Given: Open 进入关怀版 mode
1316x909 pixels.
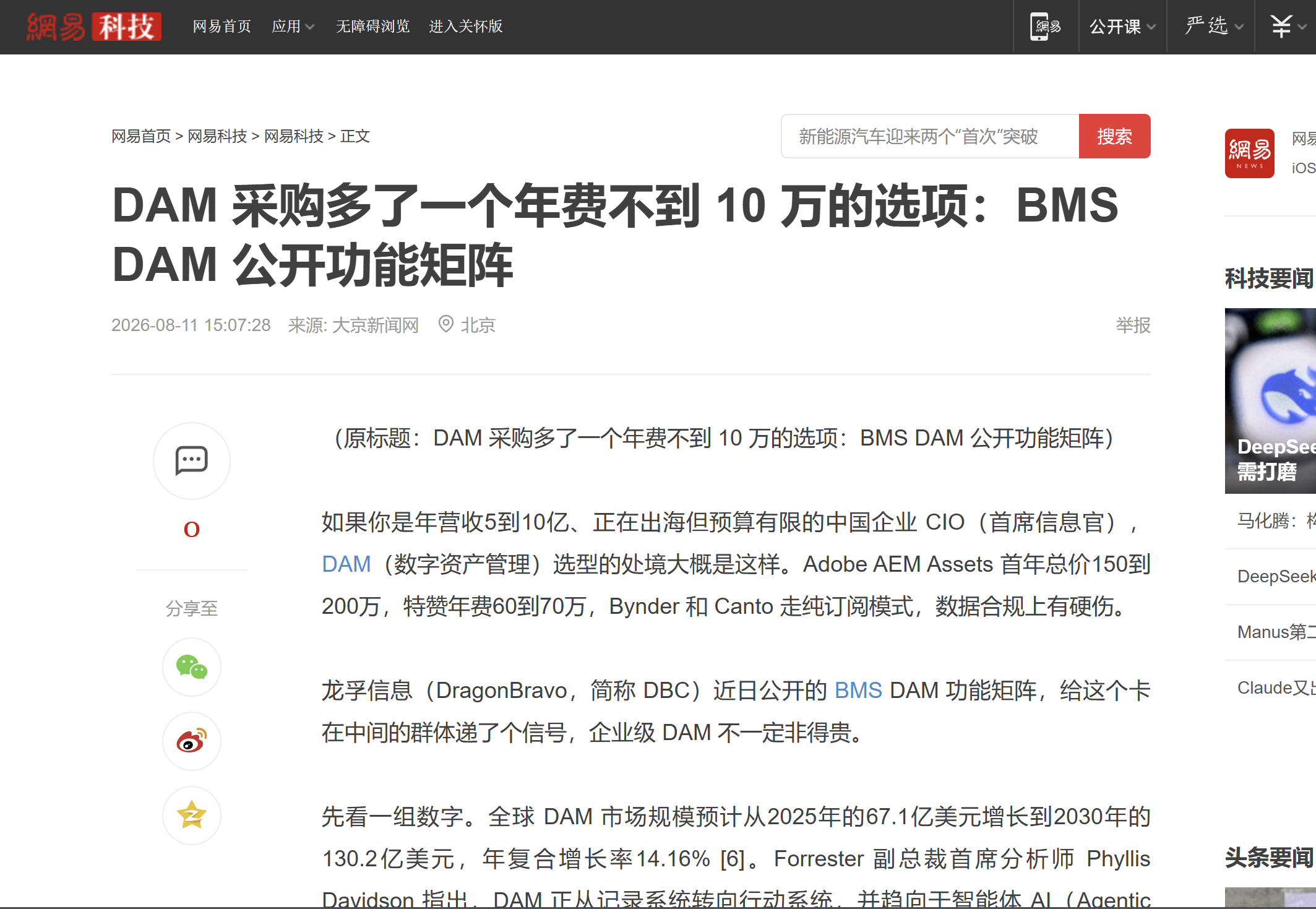Looking at the screenshot, I should tap(465, 27).
